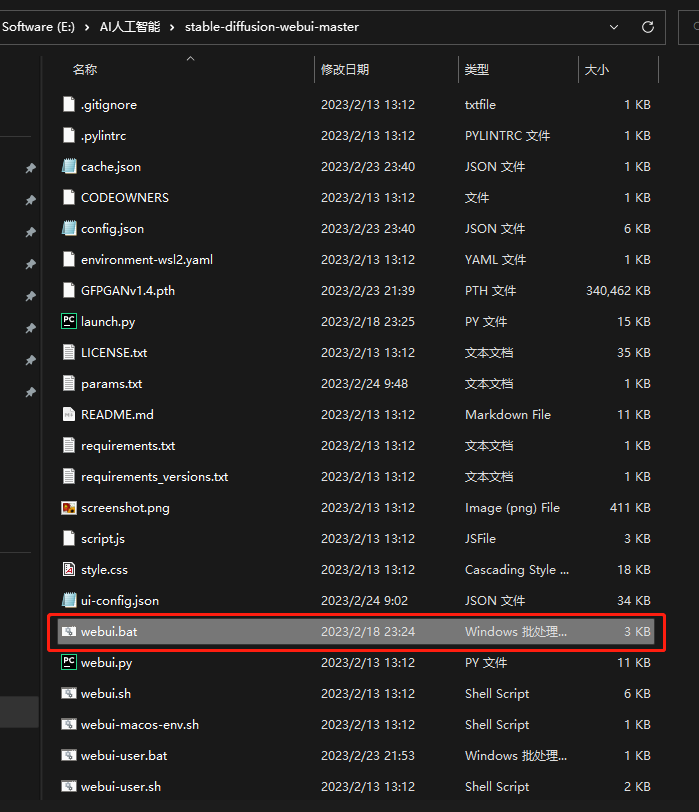699x812 pixels.
Task: Sort files by 名称 column
Action: tap(85, 69)
